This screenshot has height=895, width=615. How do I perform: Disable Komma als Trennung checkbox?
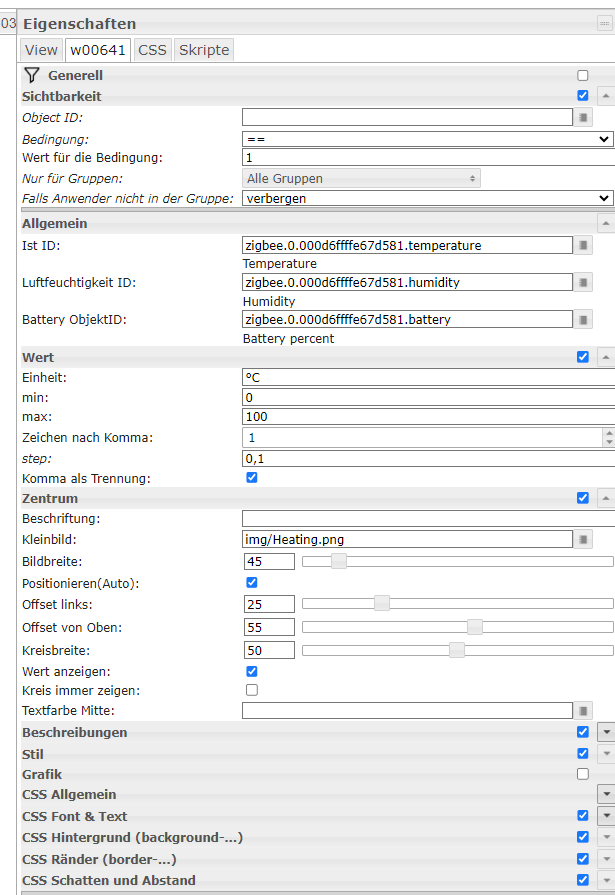click(252, 477)
